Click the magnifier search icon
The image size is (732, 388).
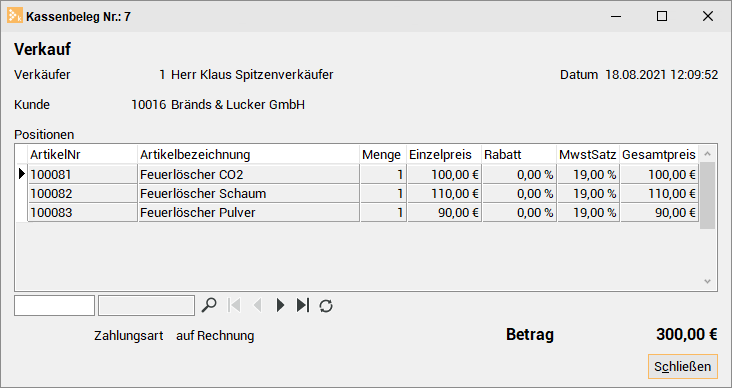tap(209, 305)
